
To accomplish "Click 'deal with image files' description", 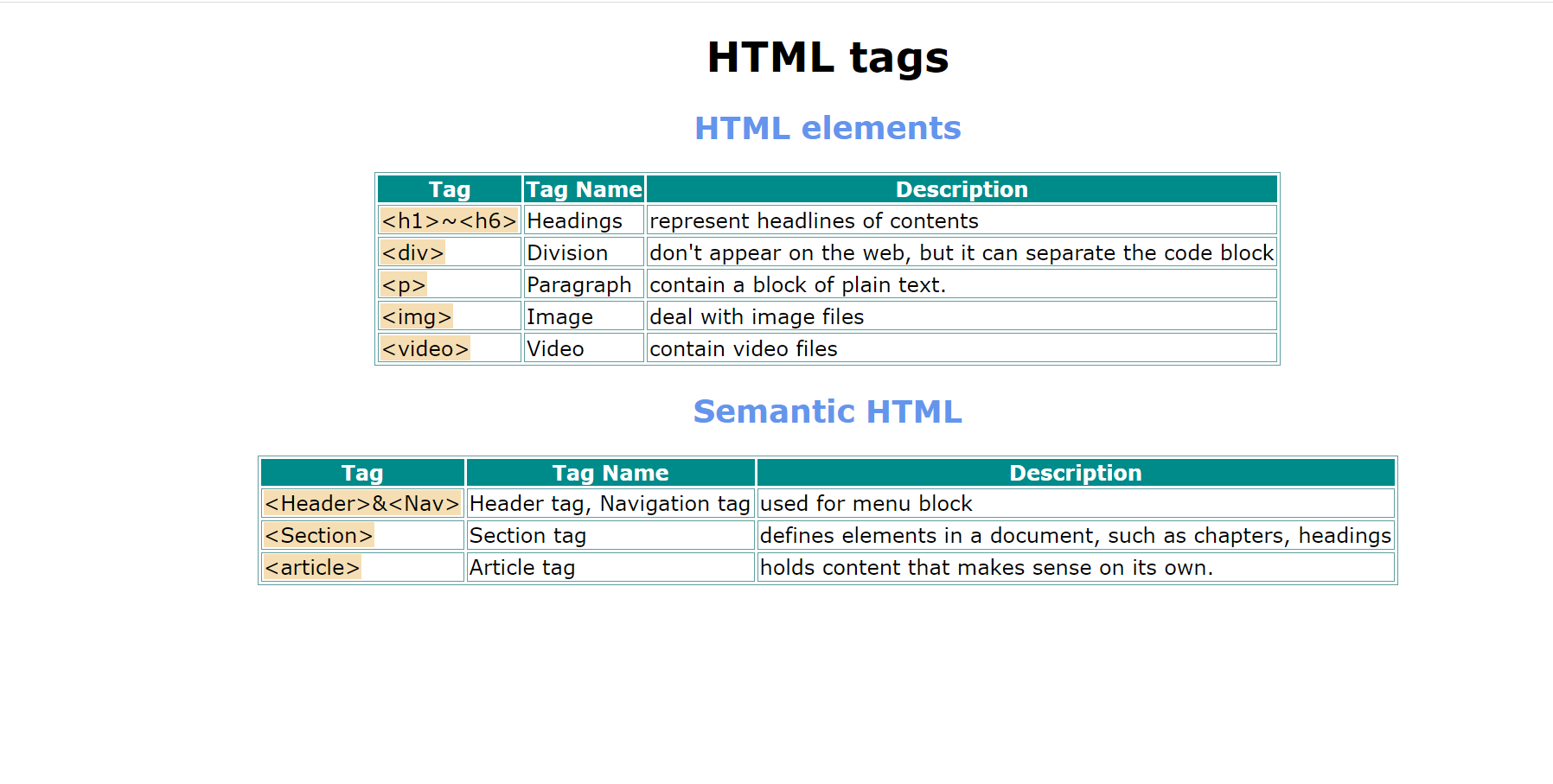I will click(x=962, y=316).
